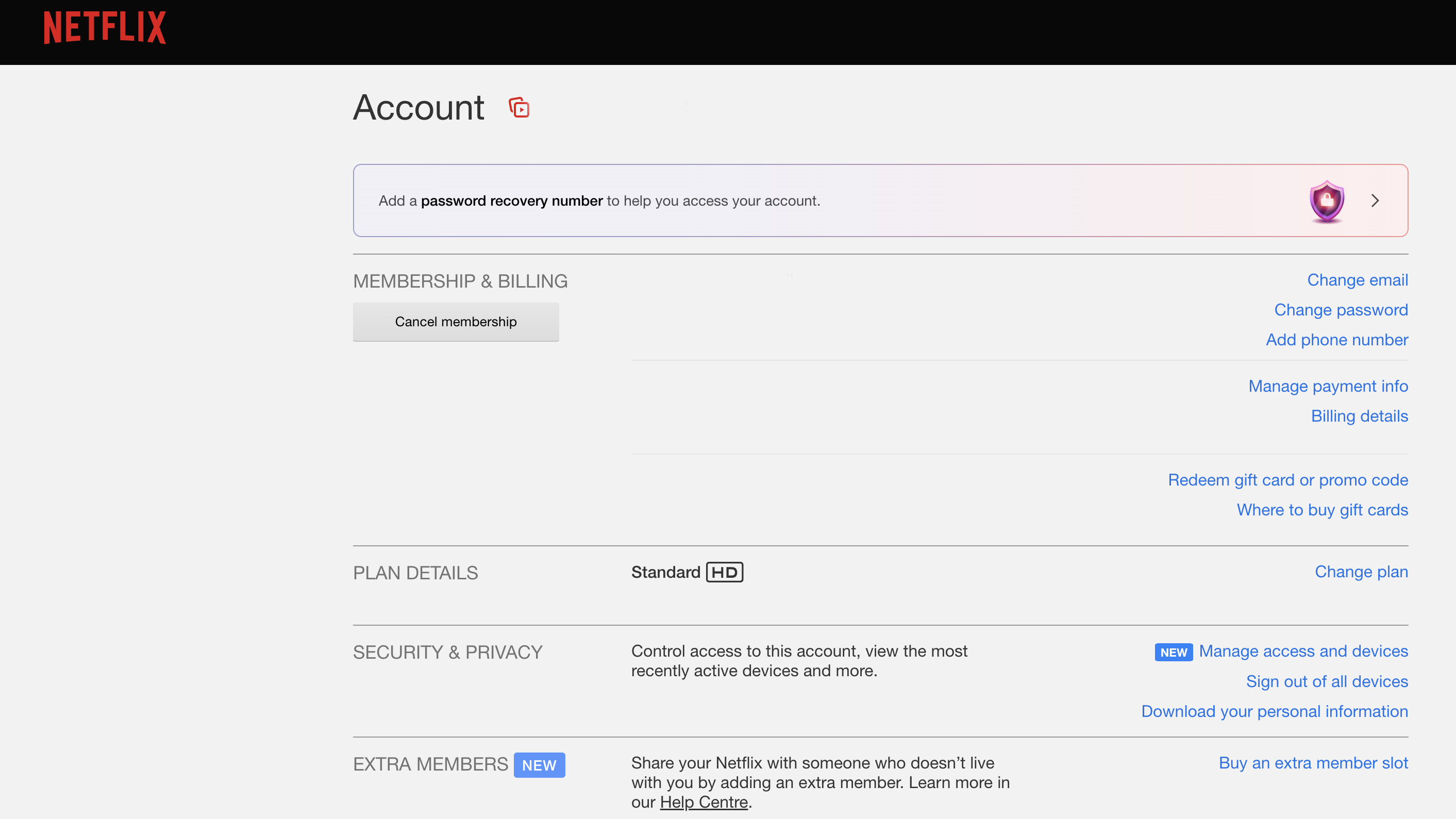The height and width of the screenshot is (819, 1456).
Task: Click Add phone number
Action: (1336, 340)
